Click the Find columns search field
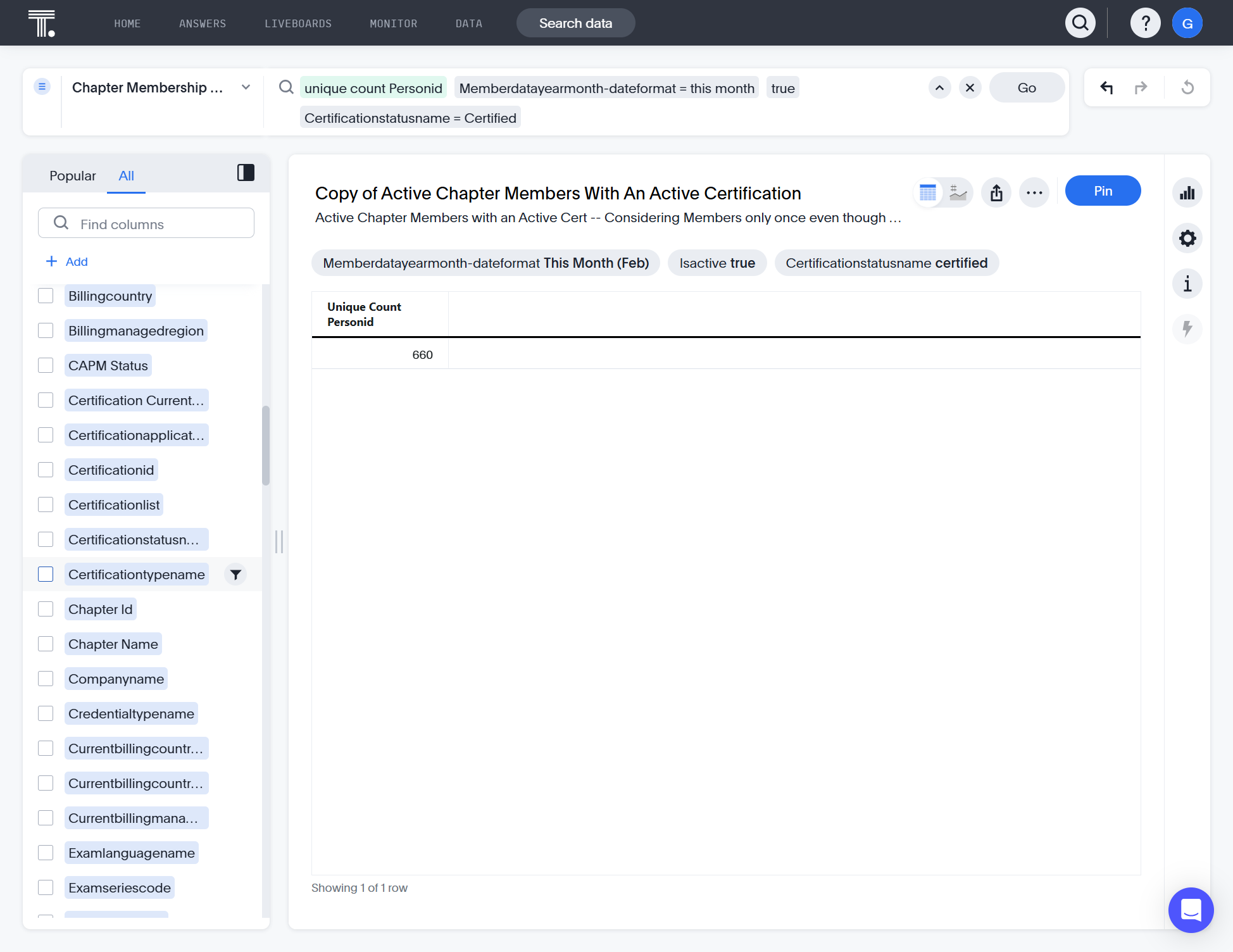This screenshot has height=952, width=1233. (146, 223)
